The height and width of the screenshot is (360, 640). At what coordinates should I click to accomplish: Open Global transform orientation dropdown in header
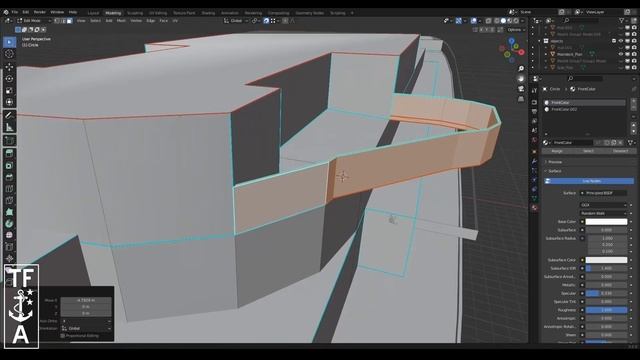pyautogui.click(x=236, y=20)
